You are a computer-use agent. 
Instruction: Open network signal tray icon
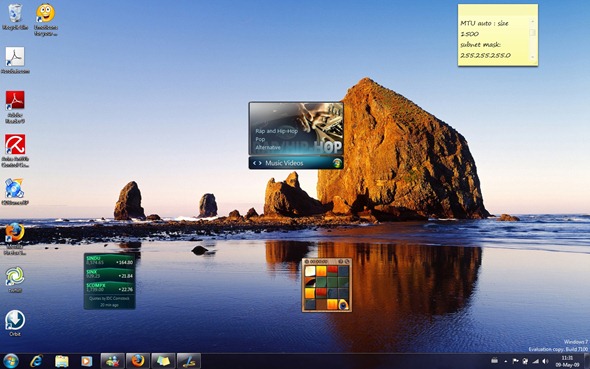535,361
